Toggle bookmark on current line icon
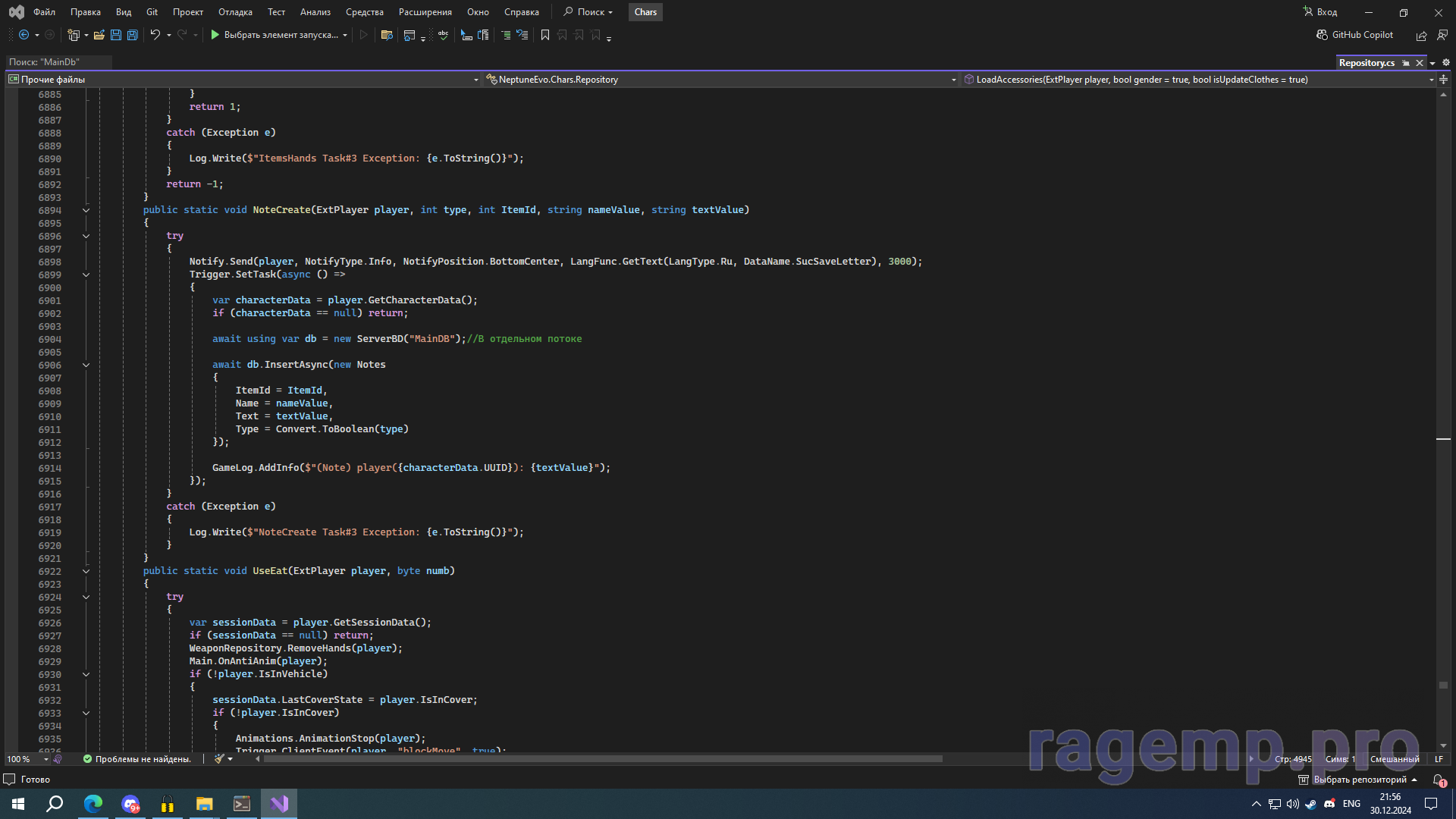 coord(544,35)
